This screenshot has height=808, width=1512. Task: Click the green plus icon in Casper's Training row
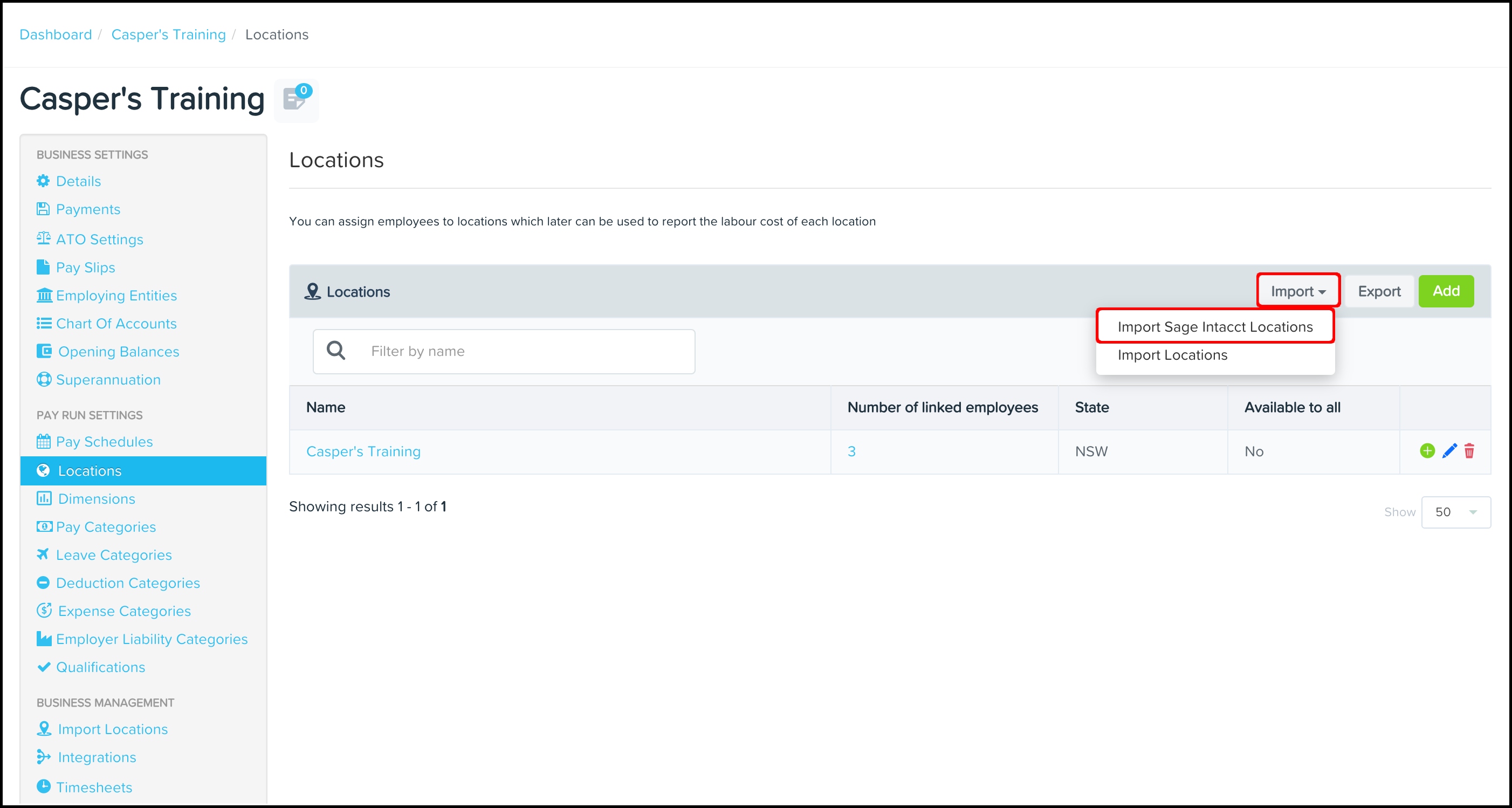tap(1427, 451)
